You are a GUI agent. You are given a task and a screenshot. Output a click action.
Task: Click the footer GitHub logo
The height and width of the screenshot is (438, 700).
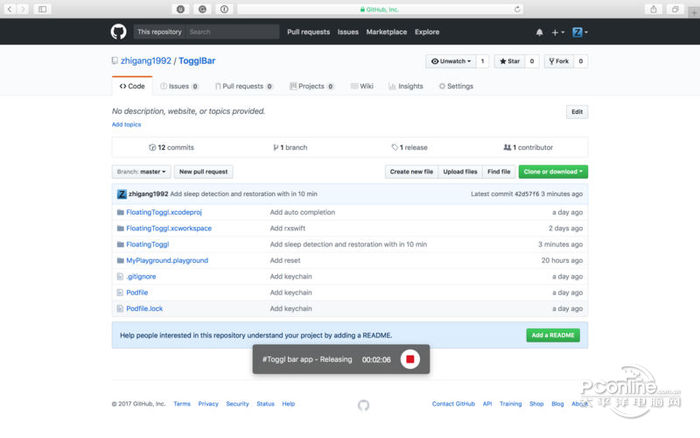[x=363, y=404]
